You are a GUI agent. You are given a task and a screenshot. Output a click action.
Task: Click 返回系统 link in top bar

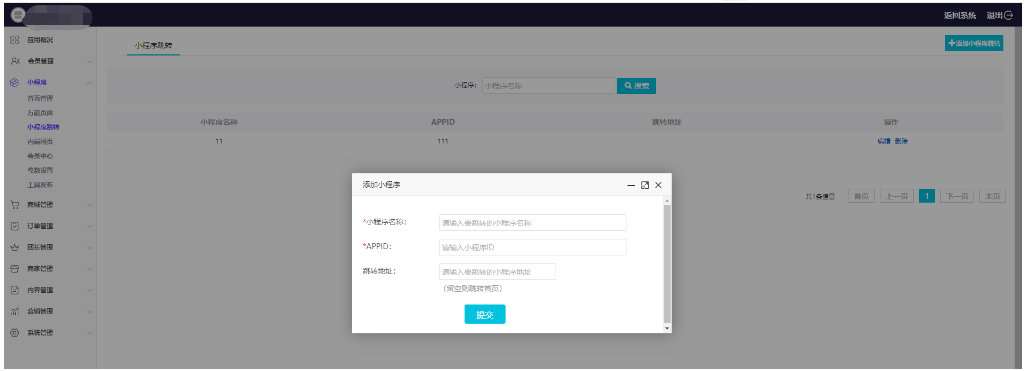[x=960, y=16]
